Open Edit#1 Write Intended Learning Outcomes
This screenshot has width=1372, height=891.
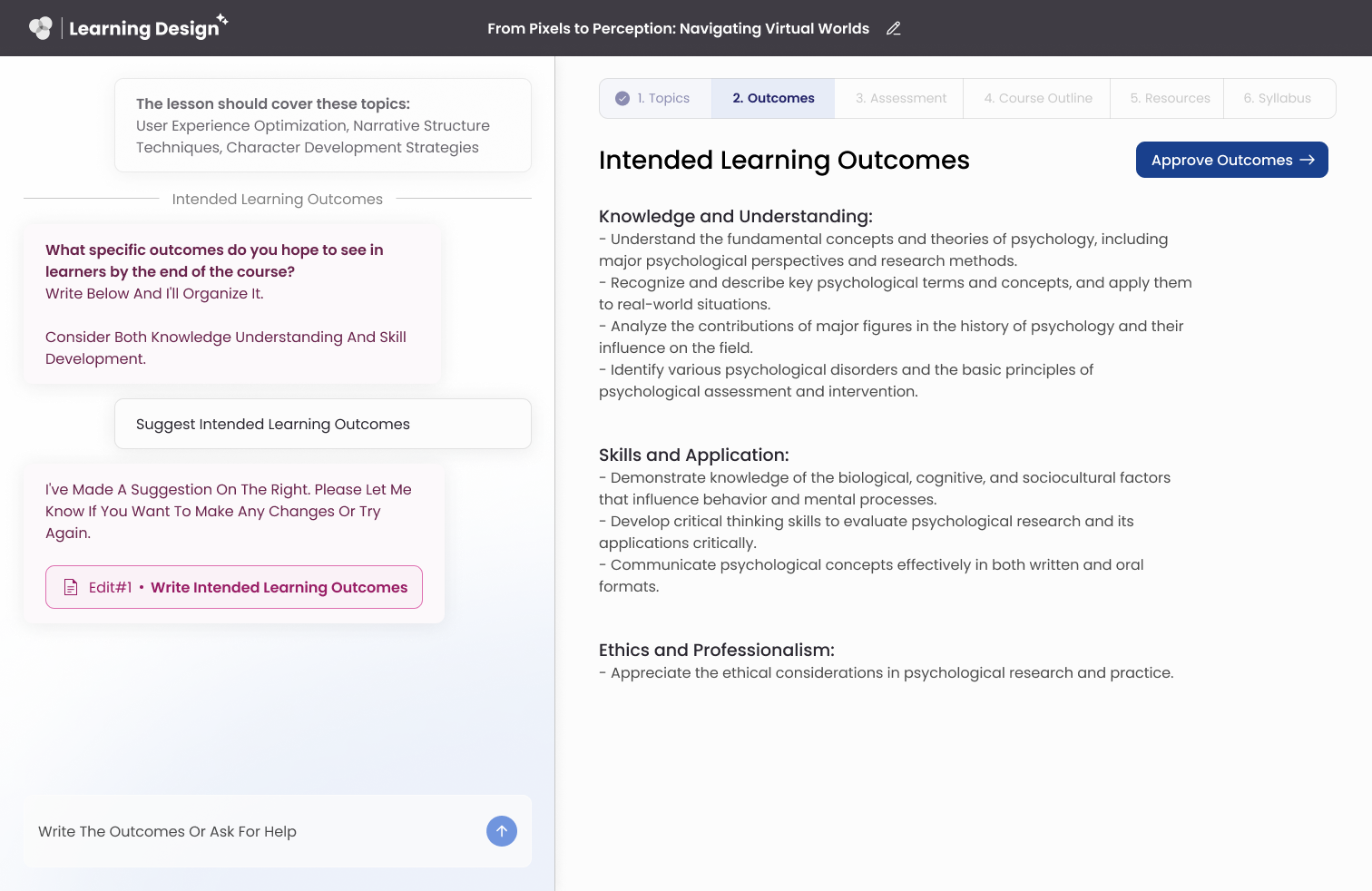pos(234,587)
